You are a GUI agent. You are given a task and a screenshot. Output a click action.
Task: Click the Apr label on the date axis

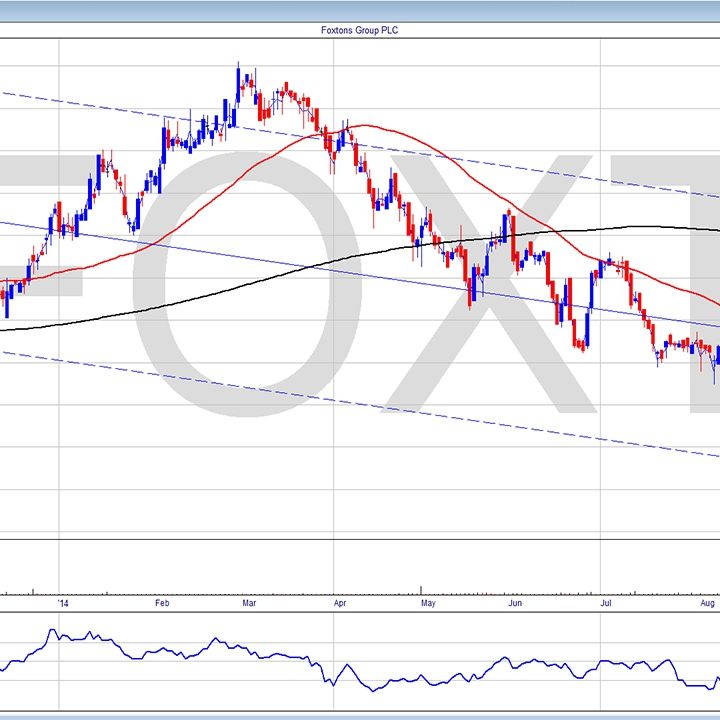pyautogui.click(x=340, y=603)
